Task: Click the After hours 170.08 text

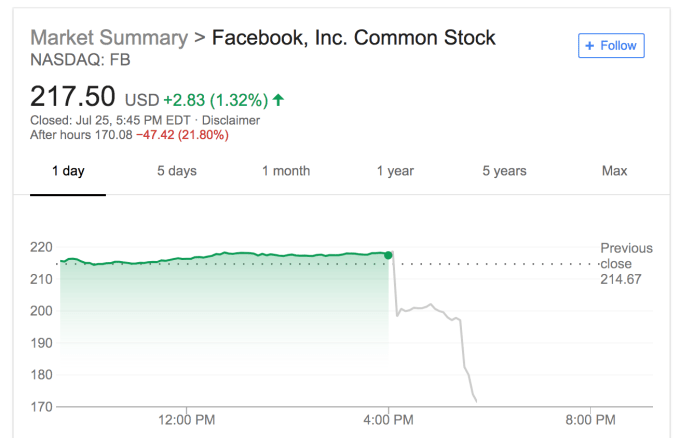Action: (x=68, y=135)
